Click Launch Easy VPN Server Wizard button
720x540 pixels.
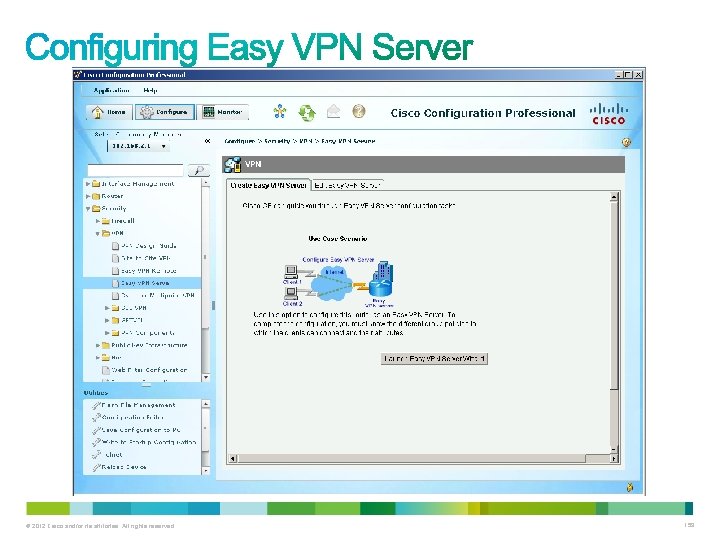click(434, 359)
